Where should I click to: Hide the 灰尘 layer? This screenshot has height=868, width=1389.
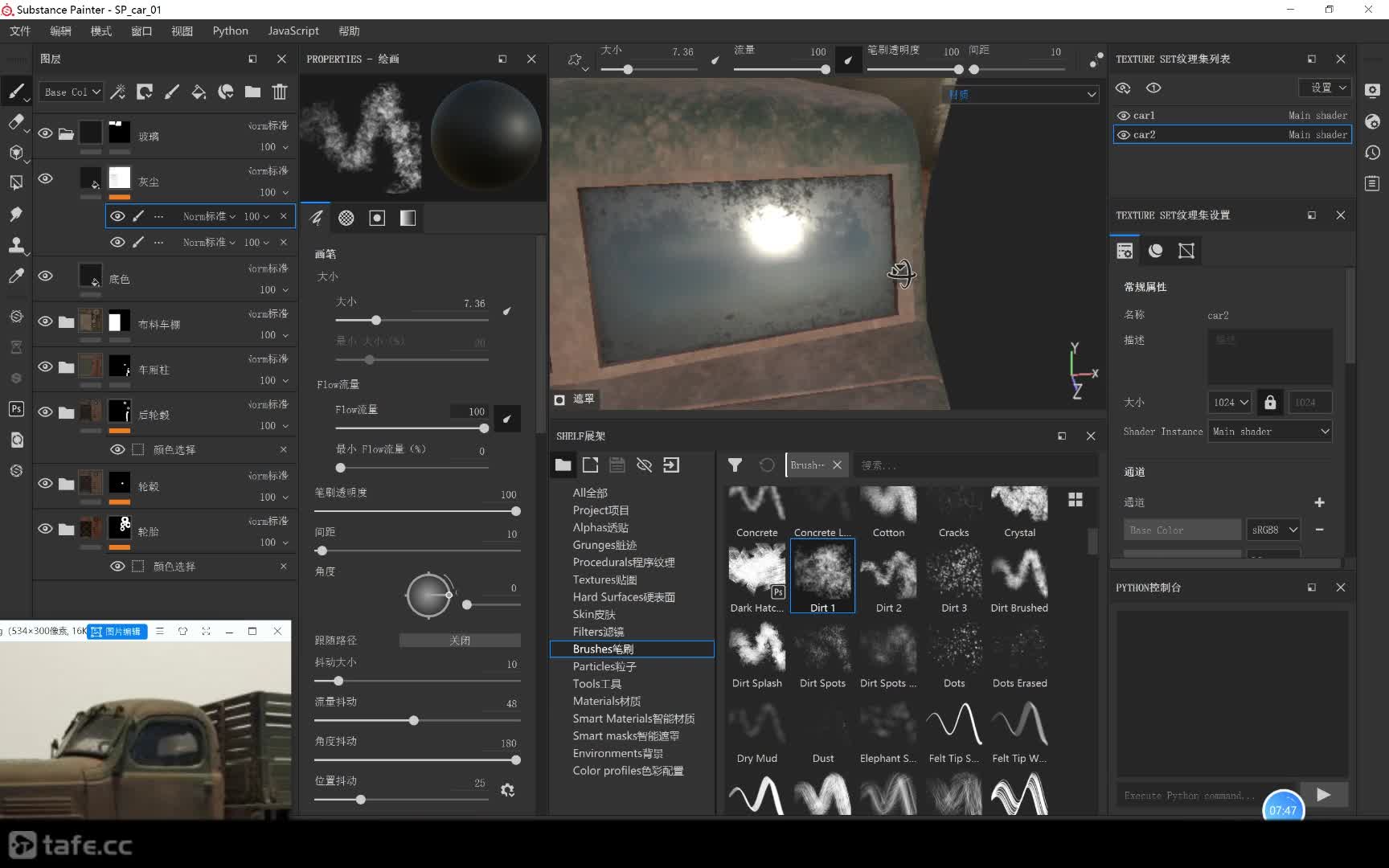click(46, 178)
